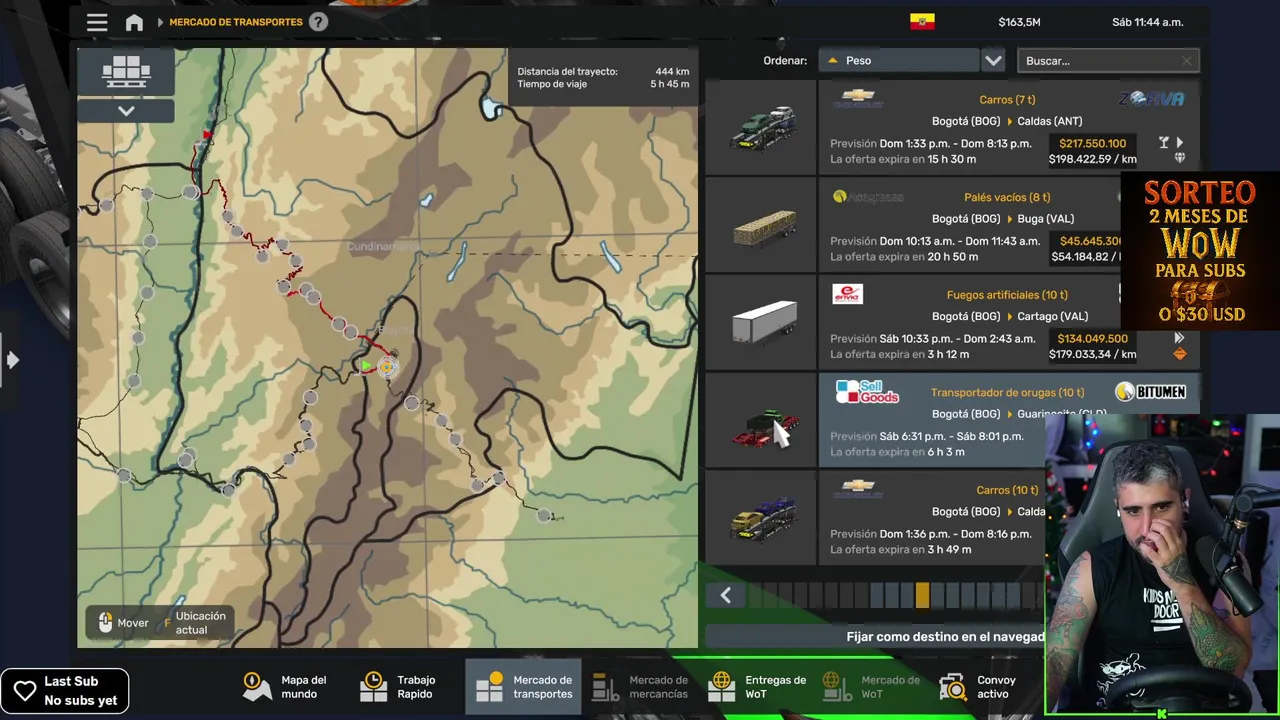
Task: Click the Envia company logo
Action: pyautogui.click(x=847, y=294)
